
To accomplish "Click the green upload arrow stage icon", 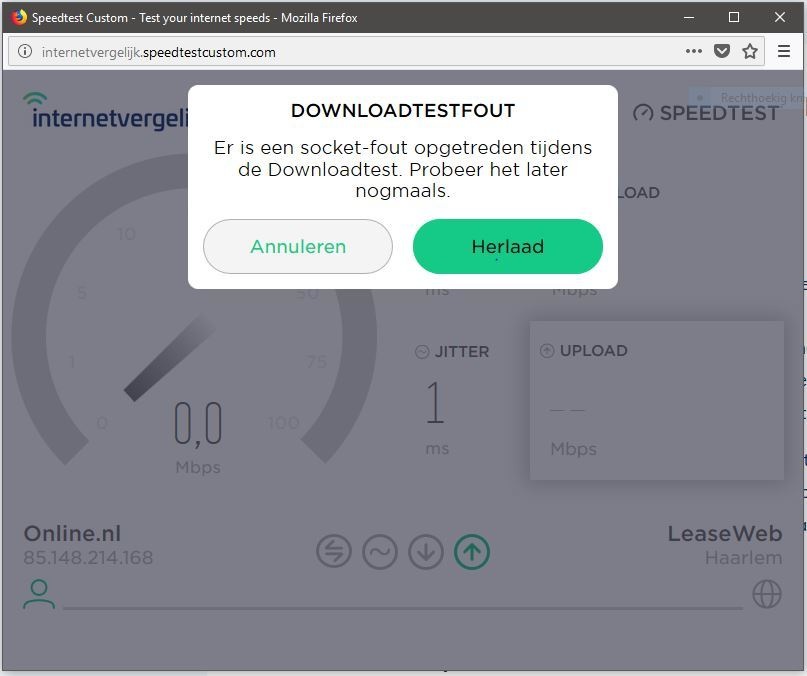I will 472,551.
